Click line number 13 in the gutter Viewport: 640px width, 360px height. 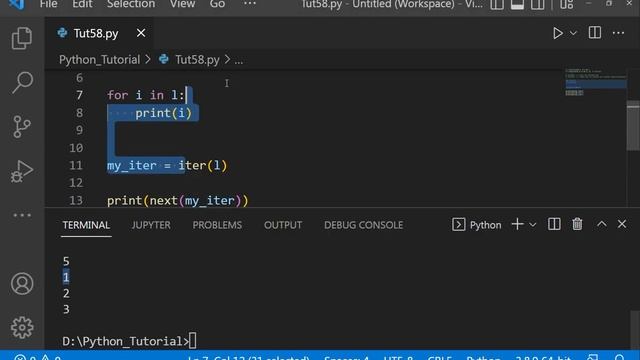click(76, 201)
